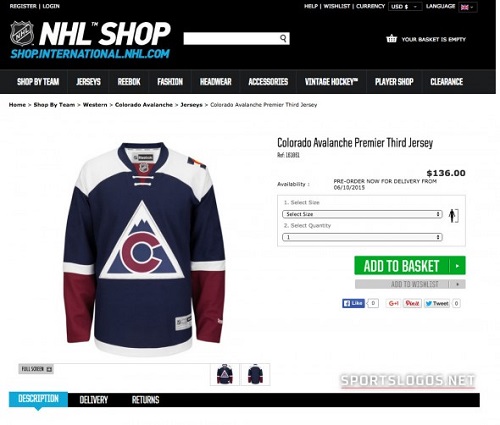This screenshot has height=425, width=500.
Task: Click Add to Wishlist button
Action: click(410, 284)
